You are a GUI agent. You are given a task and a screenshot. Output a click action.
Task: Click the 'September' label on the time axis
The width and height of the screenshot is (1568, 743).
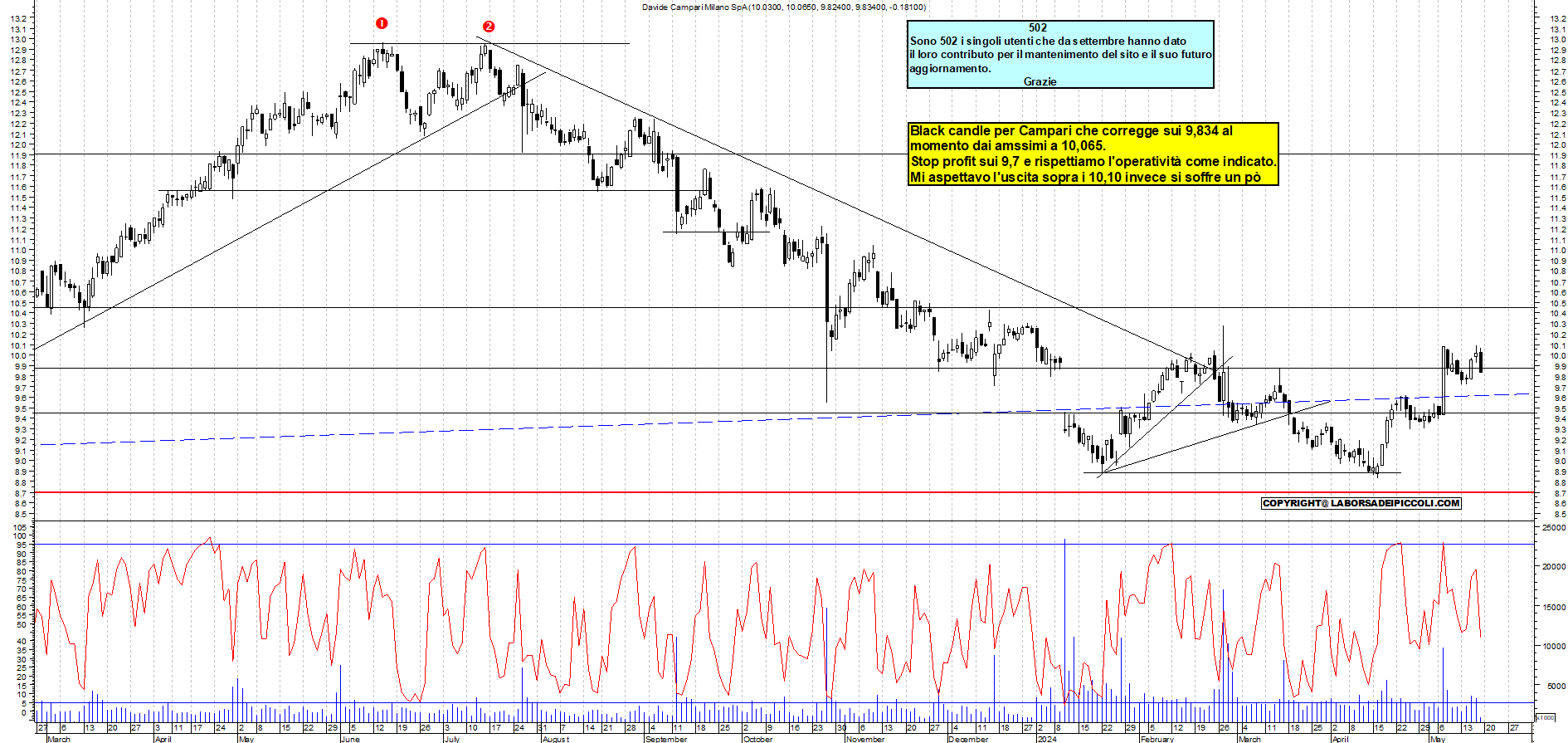(666, 739)
